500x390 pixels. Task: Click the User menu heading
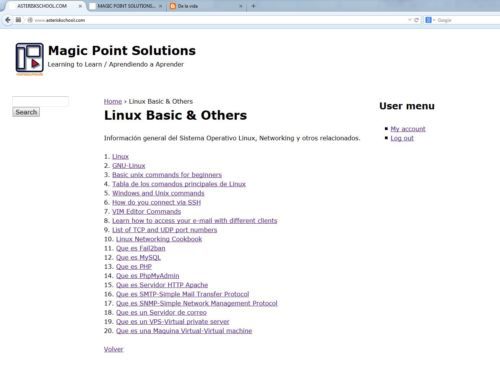[x=407, y=106]
